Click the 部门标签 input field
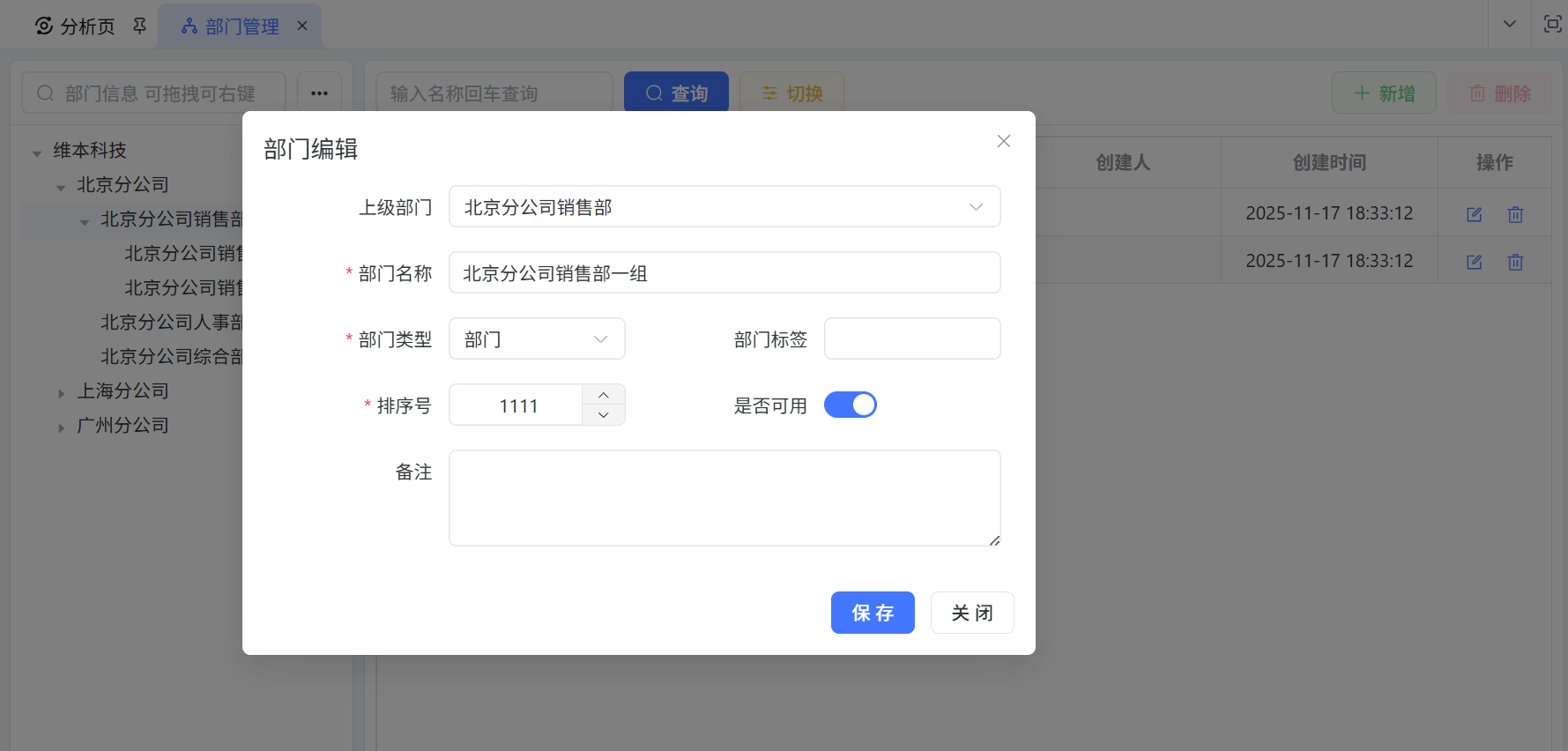Viewport: 1568px width, 751px height. click(911, 339)
